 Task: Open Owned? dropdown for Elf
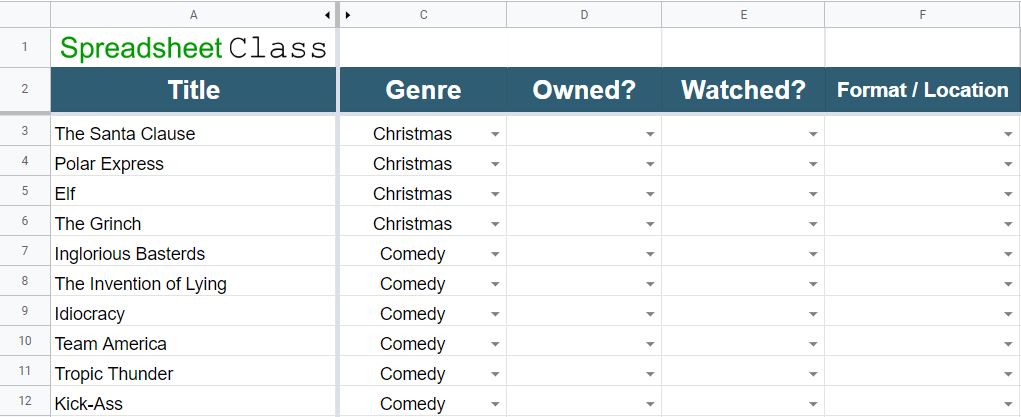point(650,194)
